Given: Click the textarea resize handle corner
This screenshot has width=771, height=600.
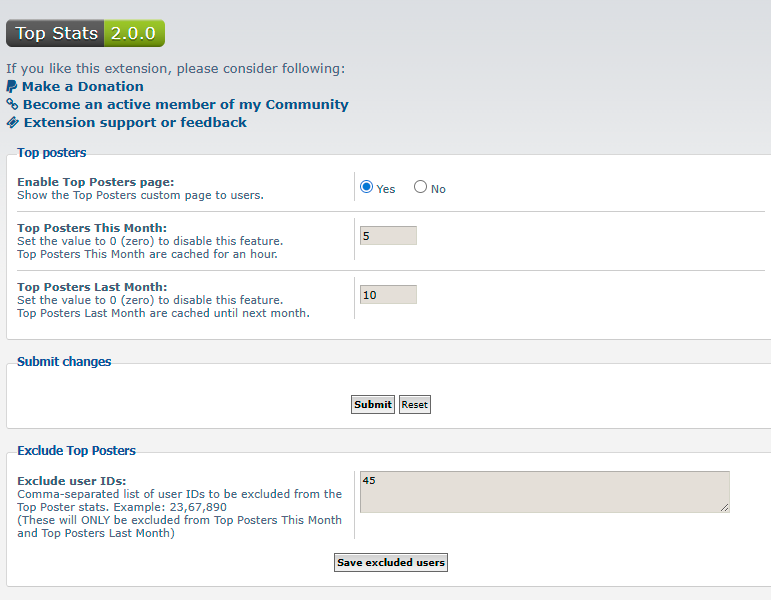Looking at the screenshot, I should 724,508.
